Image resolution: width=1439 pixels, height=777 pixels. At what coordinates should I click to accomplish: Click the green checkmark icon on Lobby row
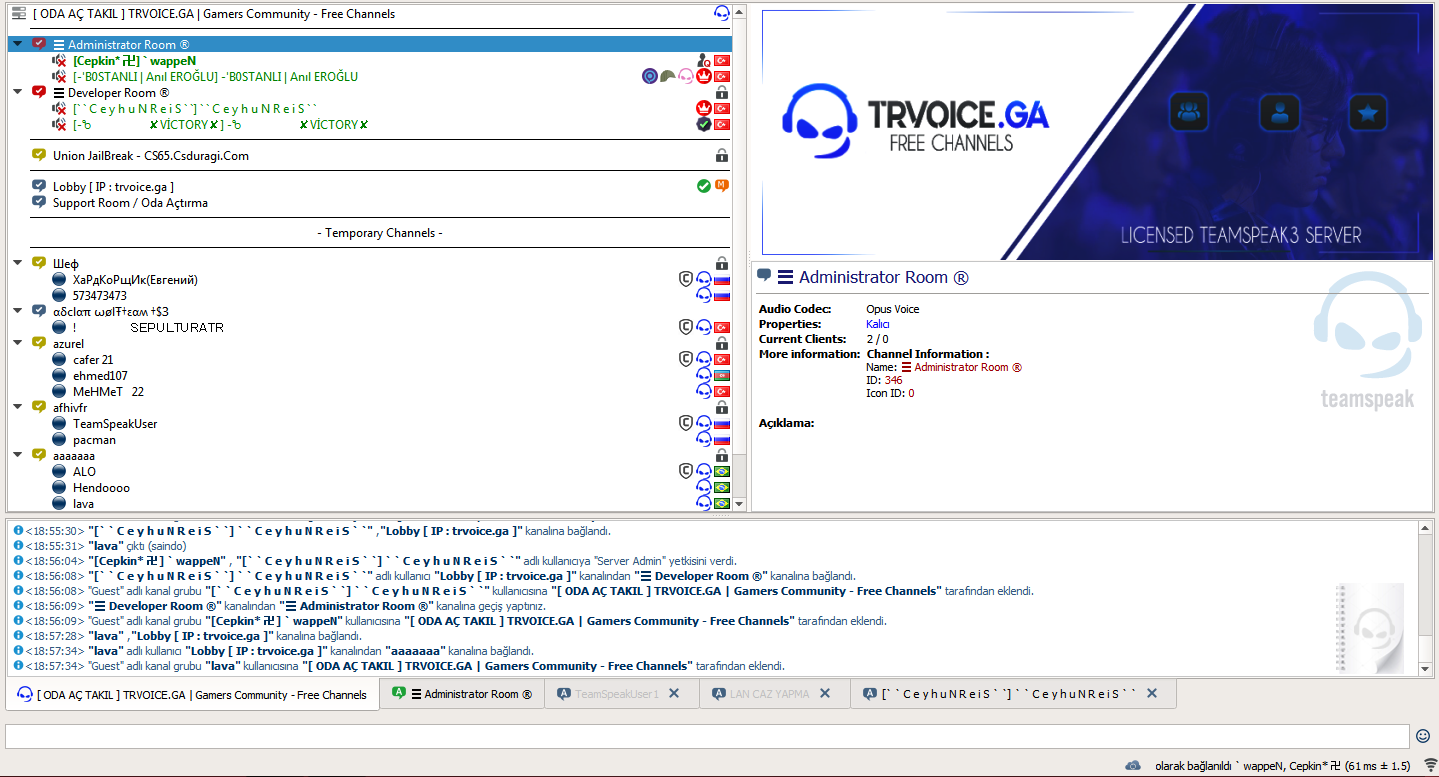(x=704, y=186)
